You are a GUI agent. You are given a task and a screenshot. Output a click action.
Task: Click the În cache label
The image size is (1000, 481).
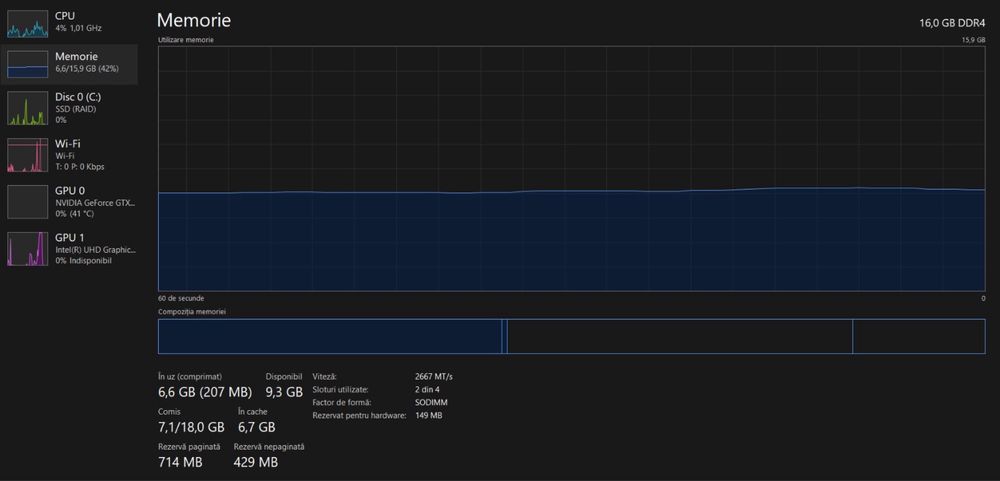[253, 412]
